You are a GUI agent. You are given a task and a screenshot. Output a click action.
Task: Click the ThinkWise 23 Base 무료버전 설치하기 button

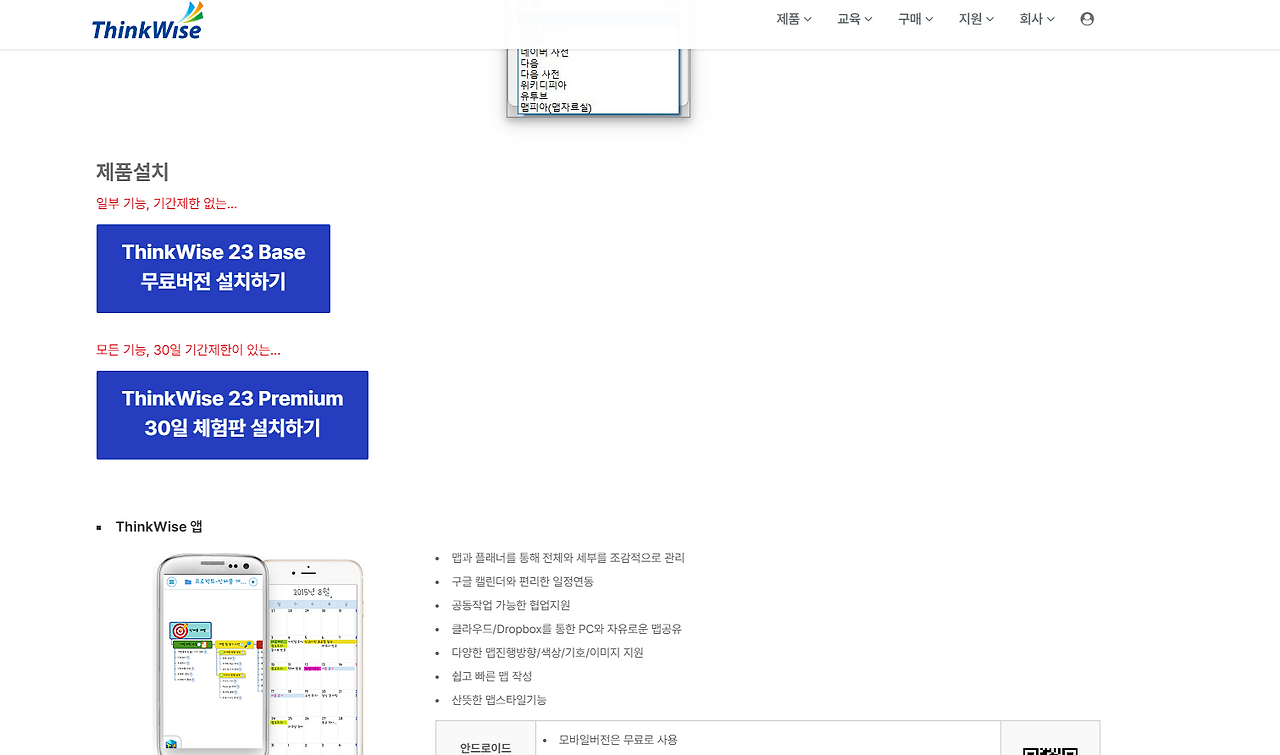pyautogui.click(x=213, y=268)
